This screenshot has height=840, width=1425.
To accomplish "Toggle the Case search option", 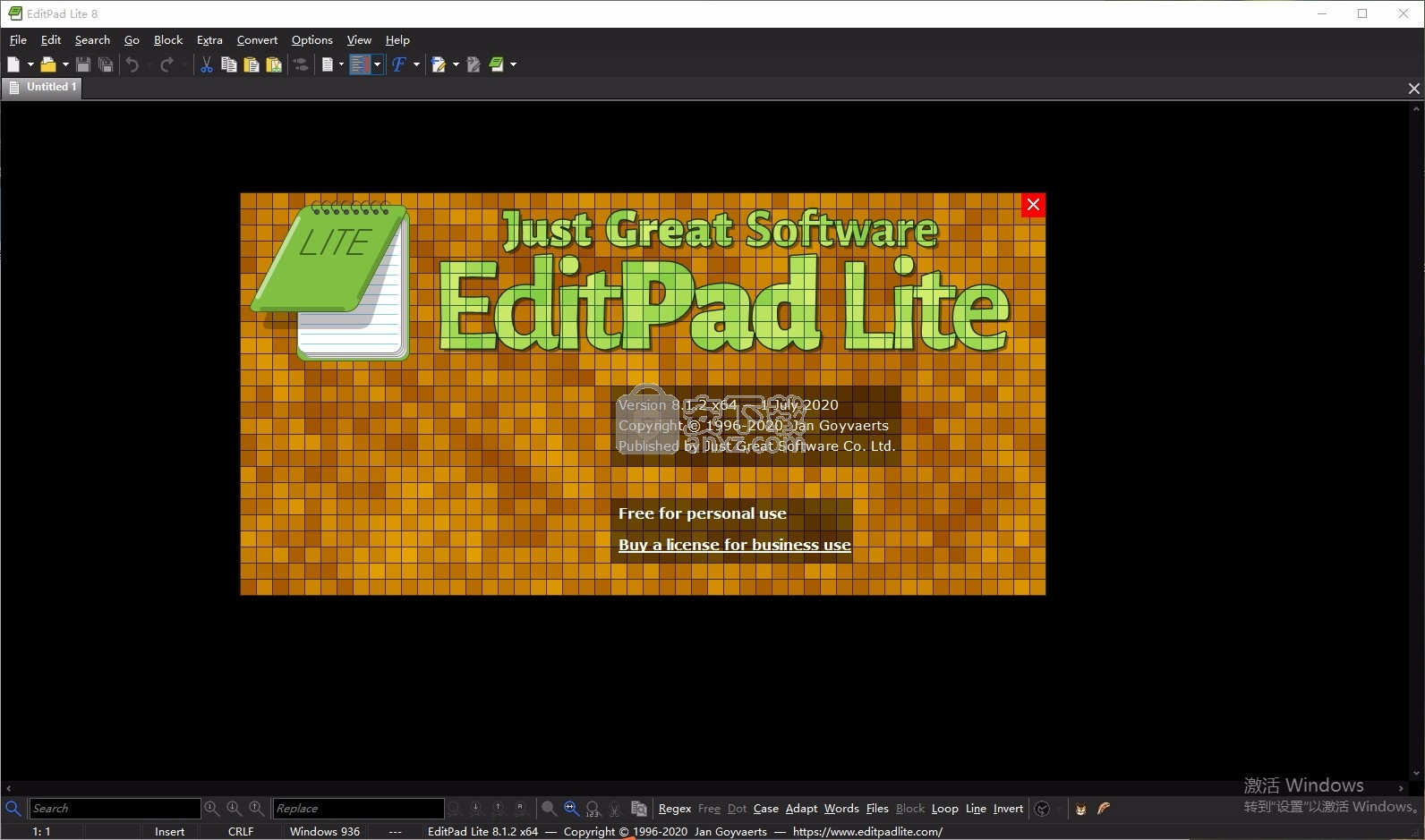I will click(x=765, y=809).
